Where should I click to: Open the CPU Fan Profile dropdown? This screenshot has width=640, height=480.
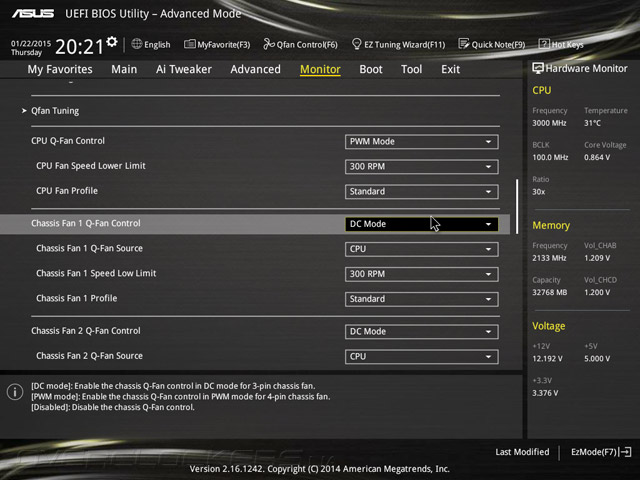(x=422, y=191)
